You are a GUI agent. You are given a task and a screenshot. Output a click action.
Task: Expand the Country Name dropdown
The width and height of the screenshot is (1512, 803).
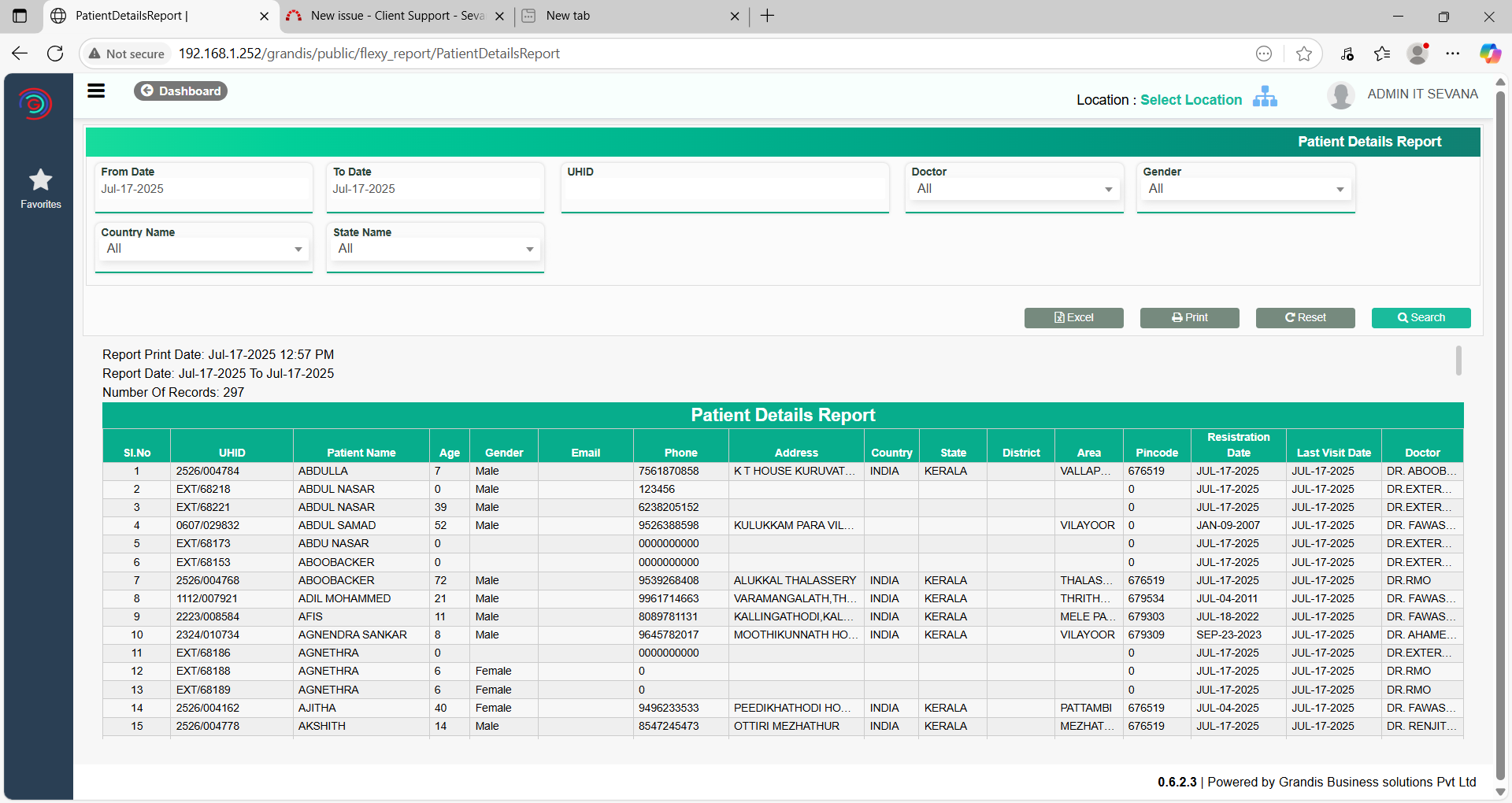point(204,249)
